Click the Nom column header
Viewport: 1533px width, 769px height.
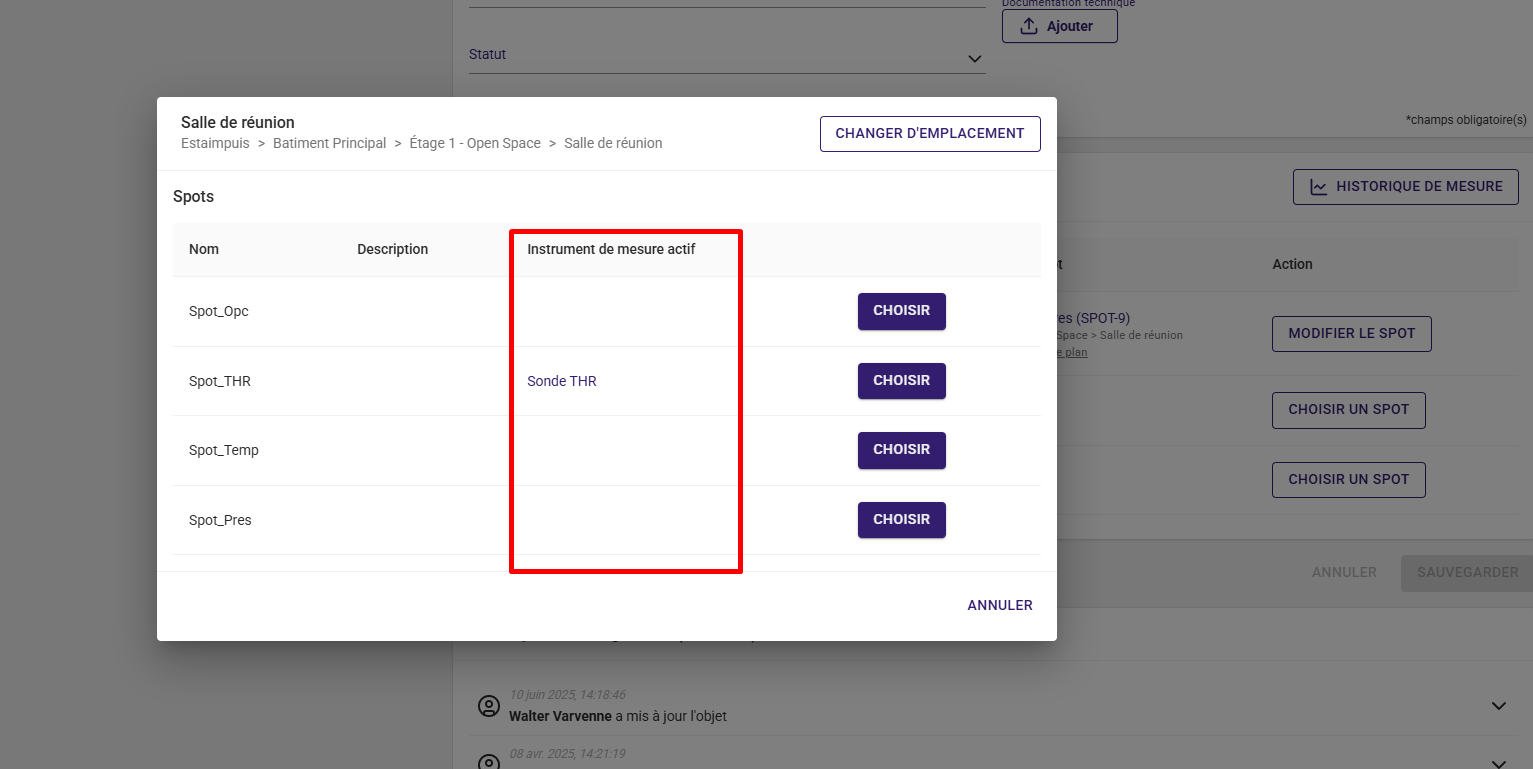click(204, 249)
